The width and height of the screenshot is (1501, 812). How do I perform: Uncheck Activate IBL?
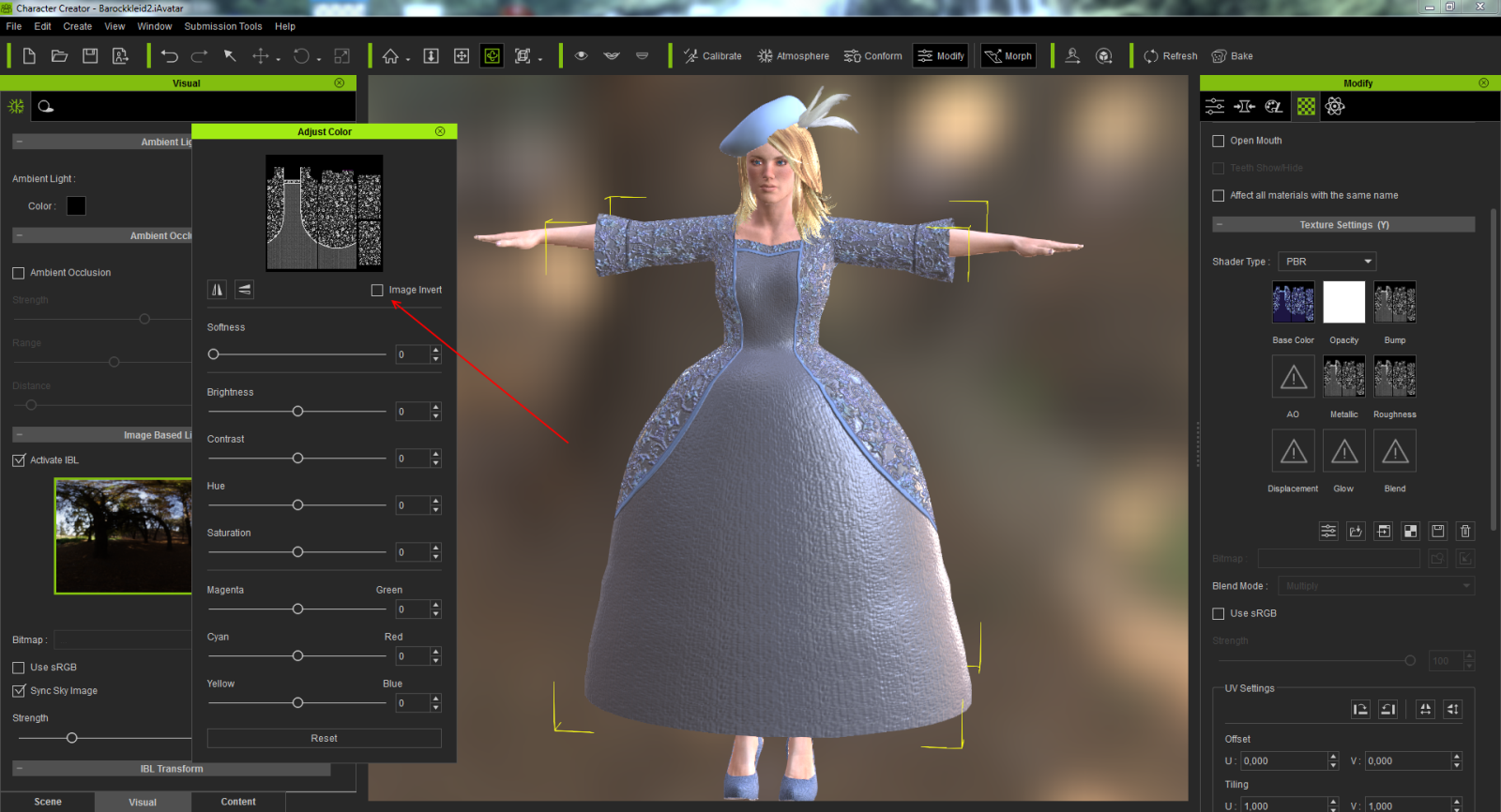click(x=19, y=460)
